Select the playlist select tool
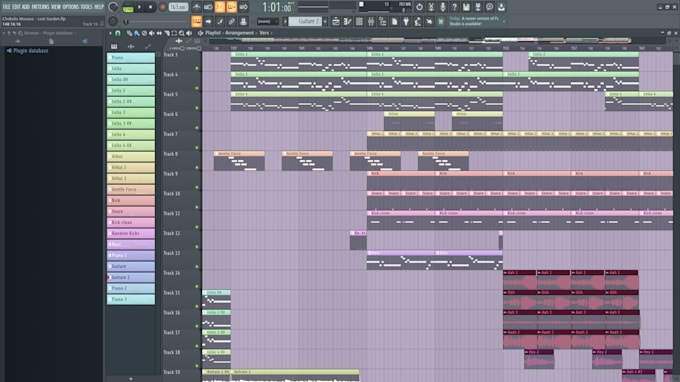Screen dimensions: 680x382 tap(174, 33)
